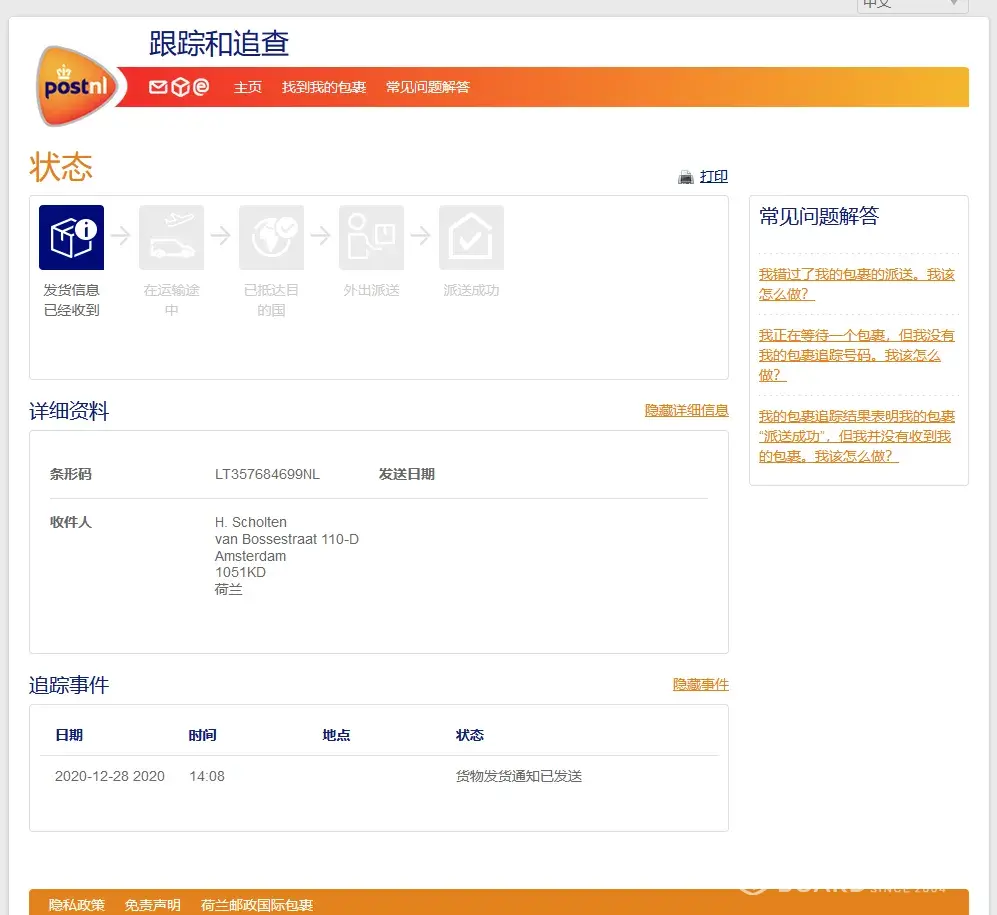
Task: Click the package box icon in header
Action: click(180, 87)
